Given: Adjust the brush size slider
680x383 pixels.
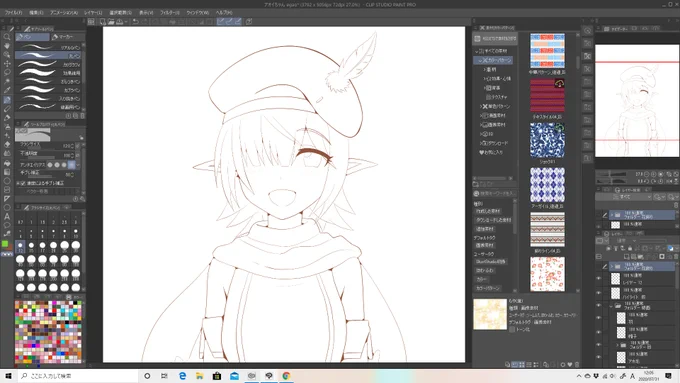Looking at the screenshot, I should [41, 146].
